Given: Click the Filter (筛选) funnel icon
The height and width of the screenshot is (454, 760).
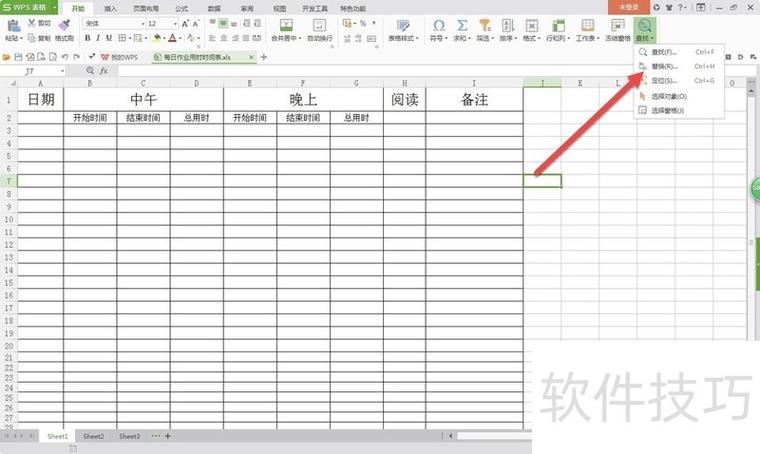Looking at the screenshot, I should 485,25.
